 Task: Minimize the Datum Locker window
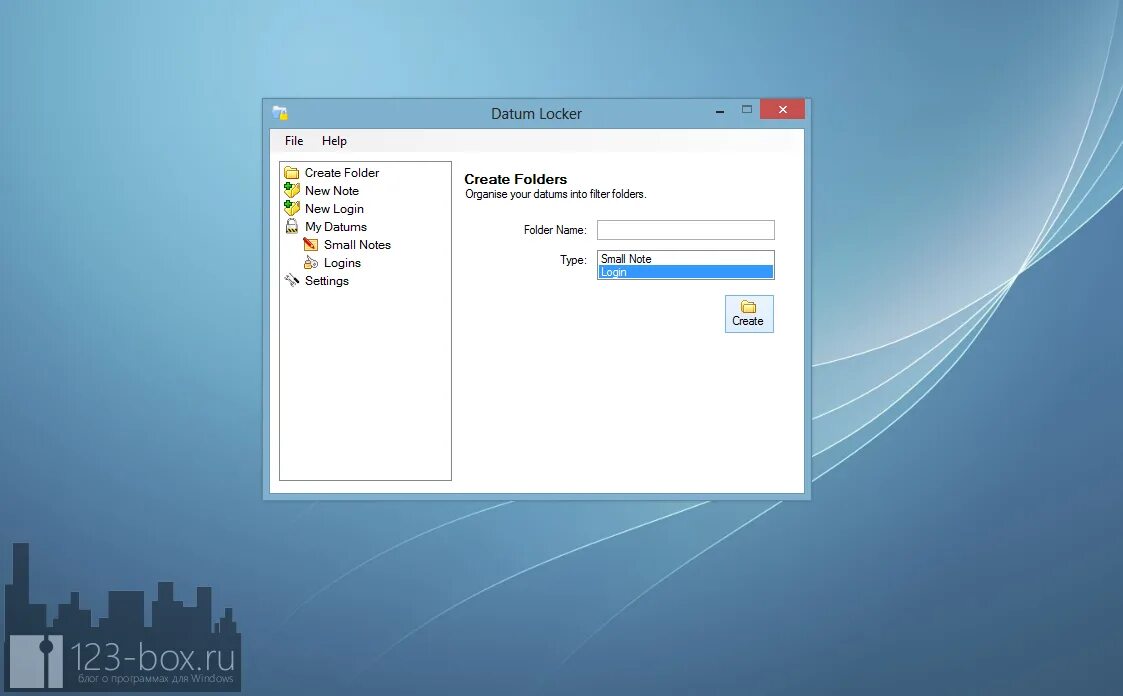pos(720,110)
